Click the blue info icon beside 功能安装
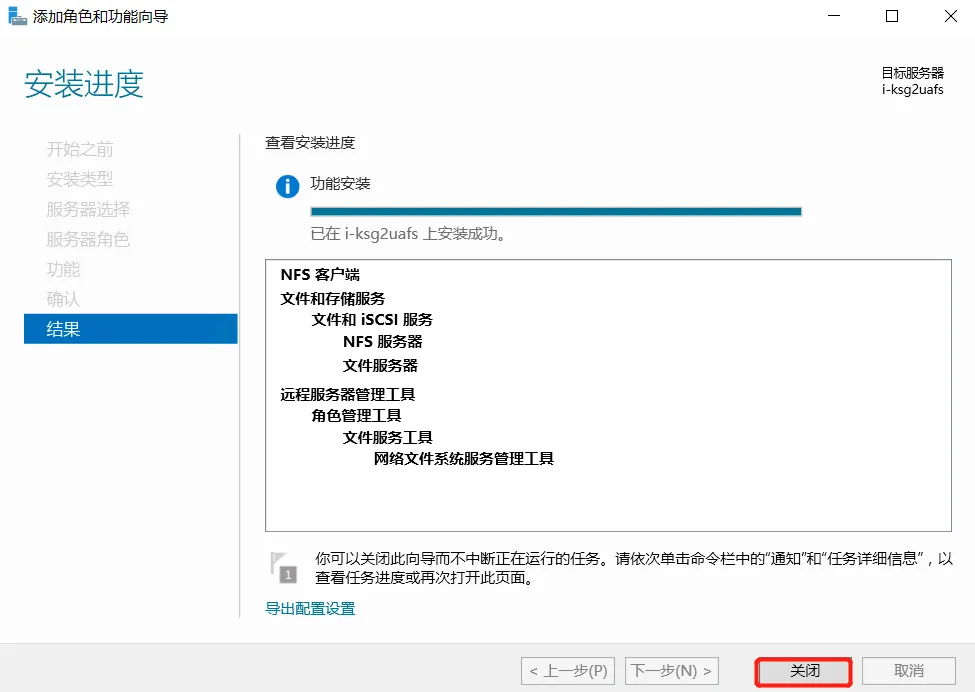This screenshot has height=692, width=975. (x=287, y=186)
